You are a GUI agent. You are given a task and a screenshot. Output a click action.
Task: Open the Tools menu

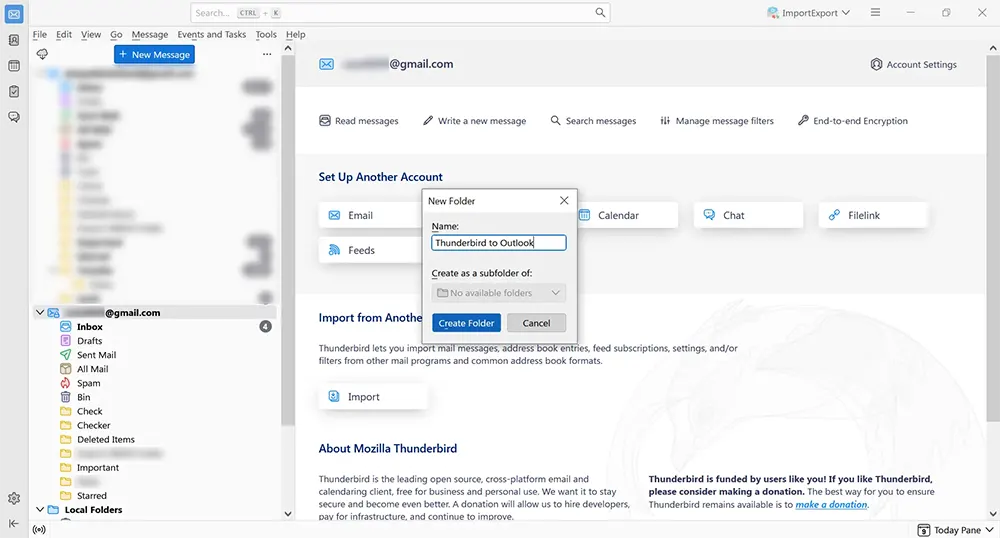pos(266,34)
